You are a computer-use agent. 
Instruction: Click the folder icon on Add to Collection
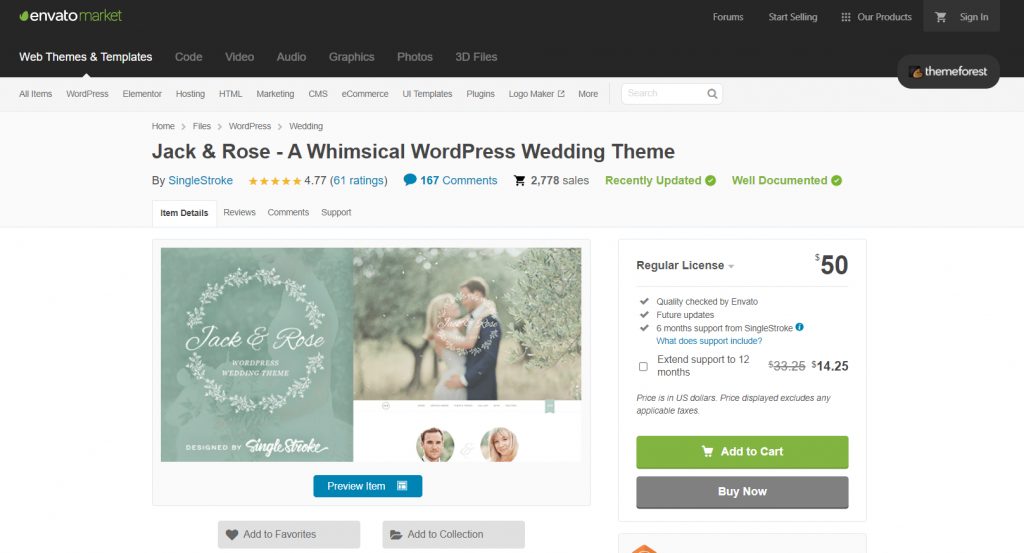pyautogui.click(x=396, y=534)
